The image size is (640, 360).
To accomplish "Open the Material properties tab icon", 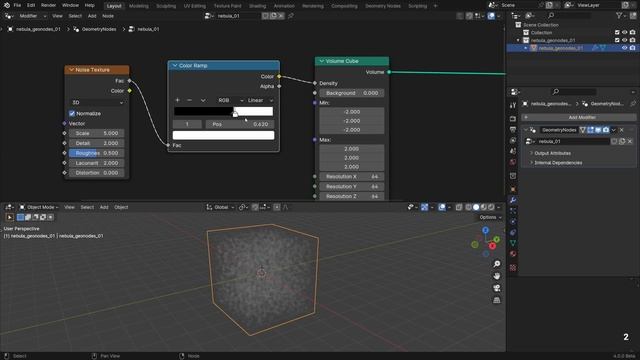I will (513, 254).
